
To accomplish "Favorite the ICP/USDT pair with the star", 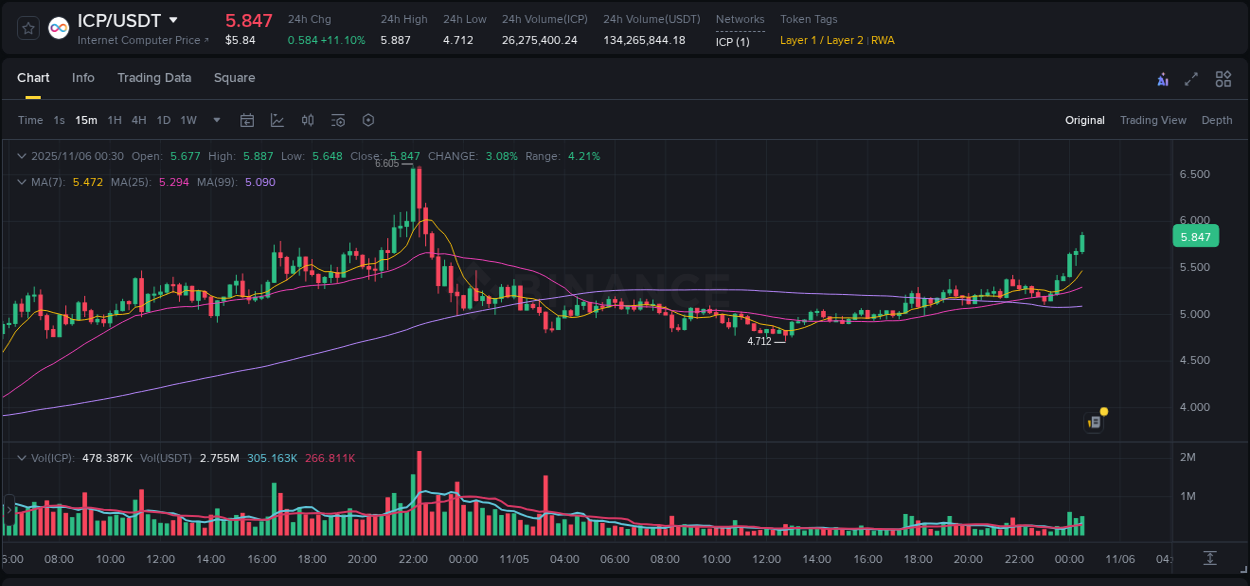I will point(27,27).
